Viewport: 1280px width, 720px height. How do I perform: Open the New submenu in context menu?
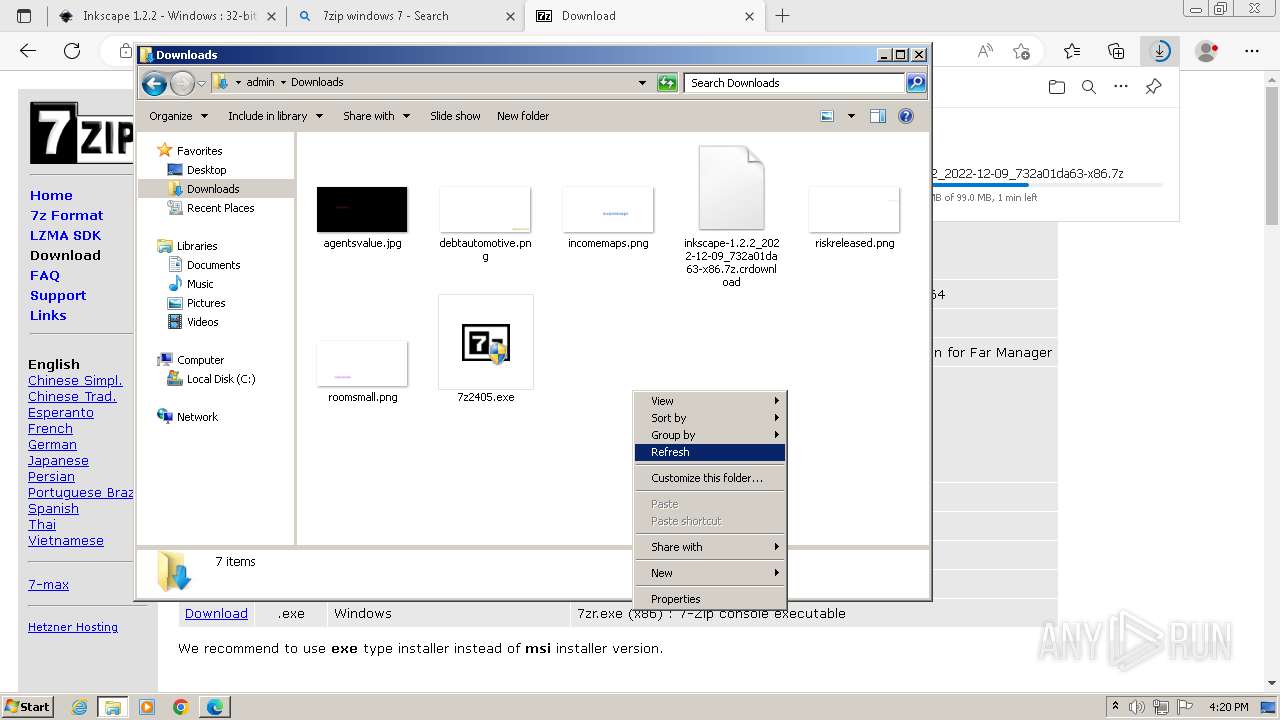[710, 573]
